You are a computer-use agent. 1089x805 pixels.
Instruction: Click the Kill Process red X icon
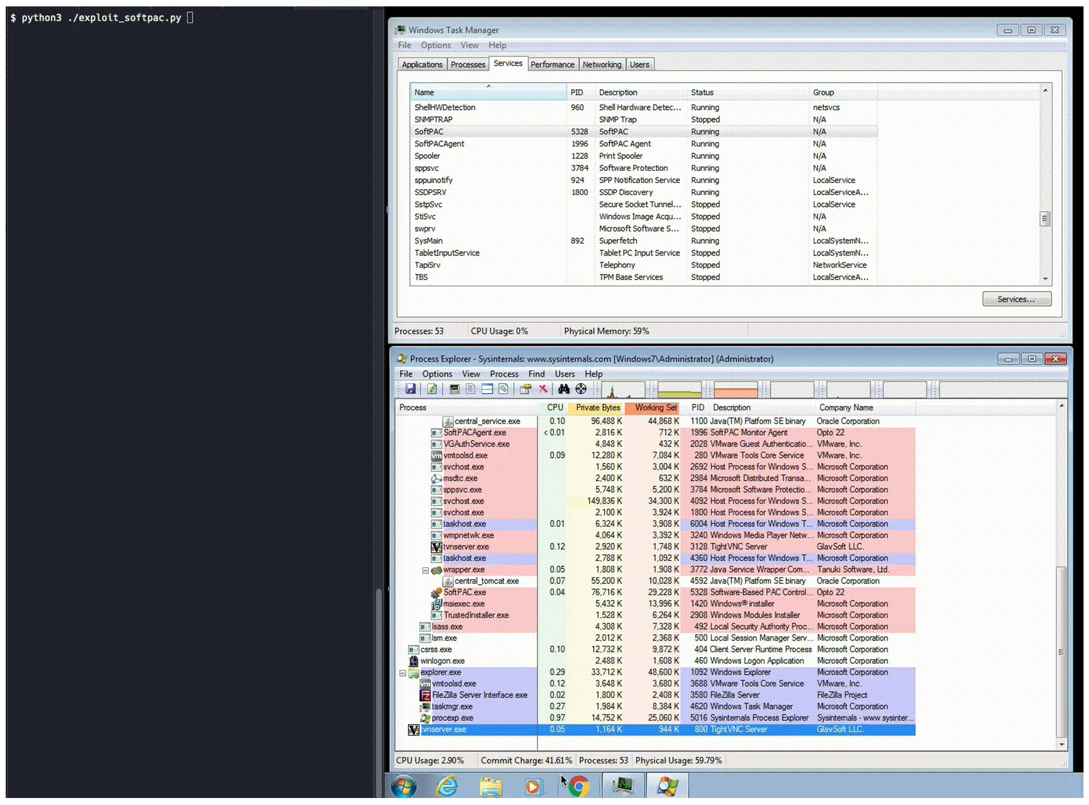(543, 389)
